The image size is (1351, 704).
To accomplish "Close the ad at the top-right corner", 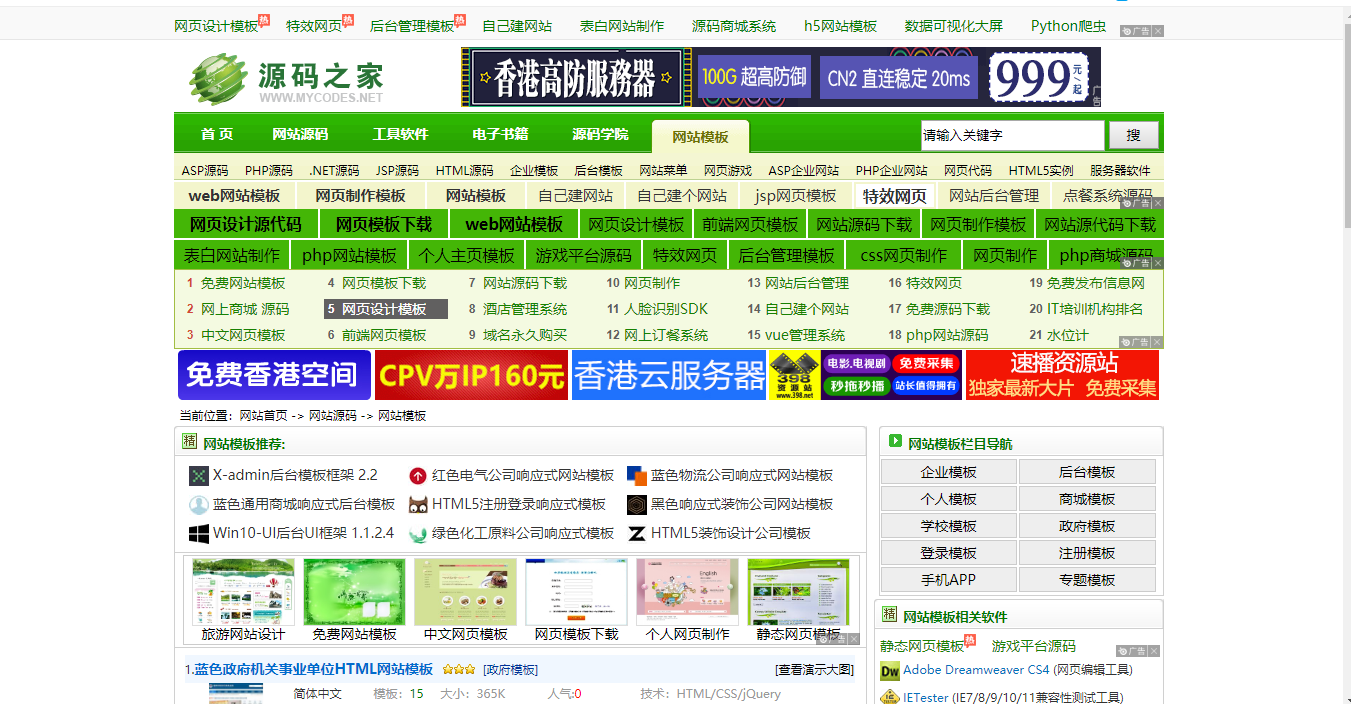I will 1158,31.
